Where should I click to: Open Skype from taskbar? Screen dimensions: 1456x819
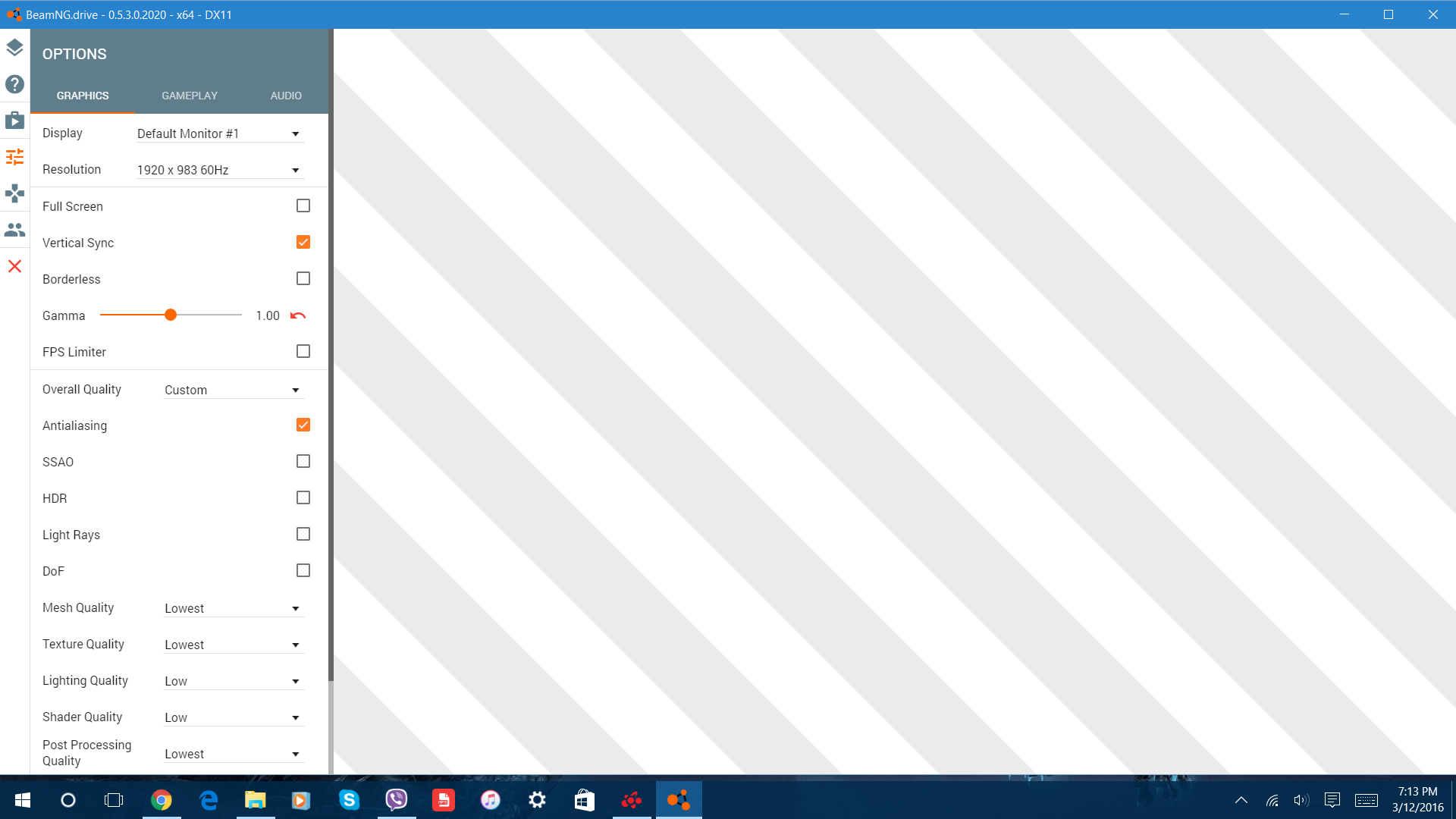click(349, 800)
